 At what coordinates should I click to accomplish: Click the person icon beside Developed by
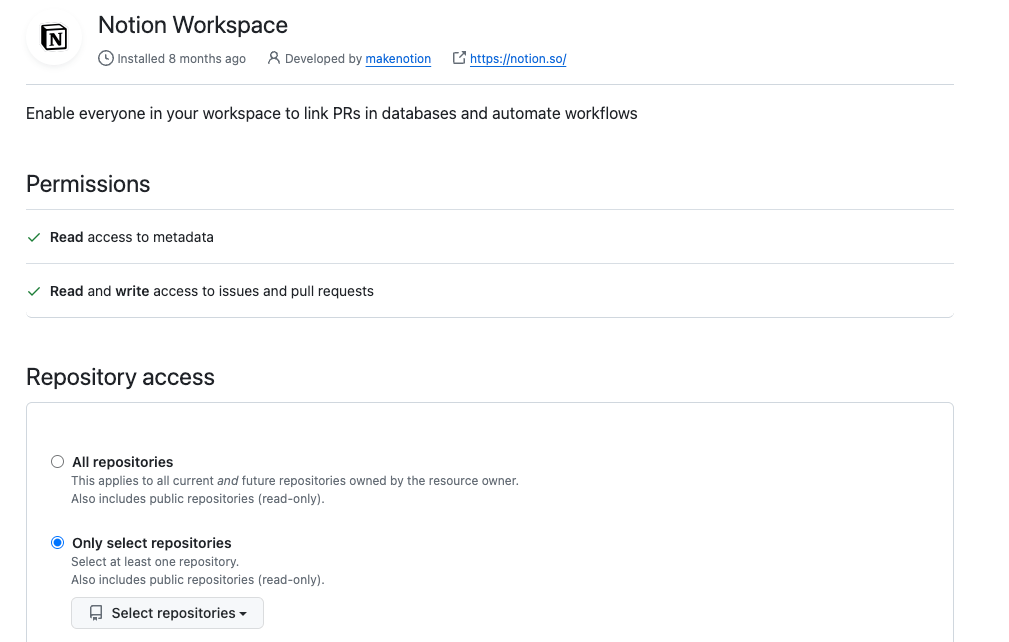274,58
